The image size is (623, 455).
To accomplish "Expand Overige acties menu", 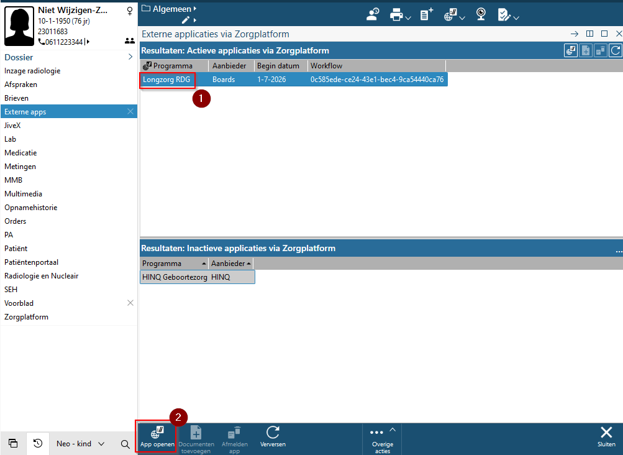I will tap(383, 439).
